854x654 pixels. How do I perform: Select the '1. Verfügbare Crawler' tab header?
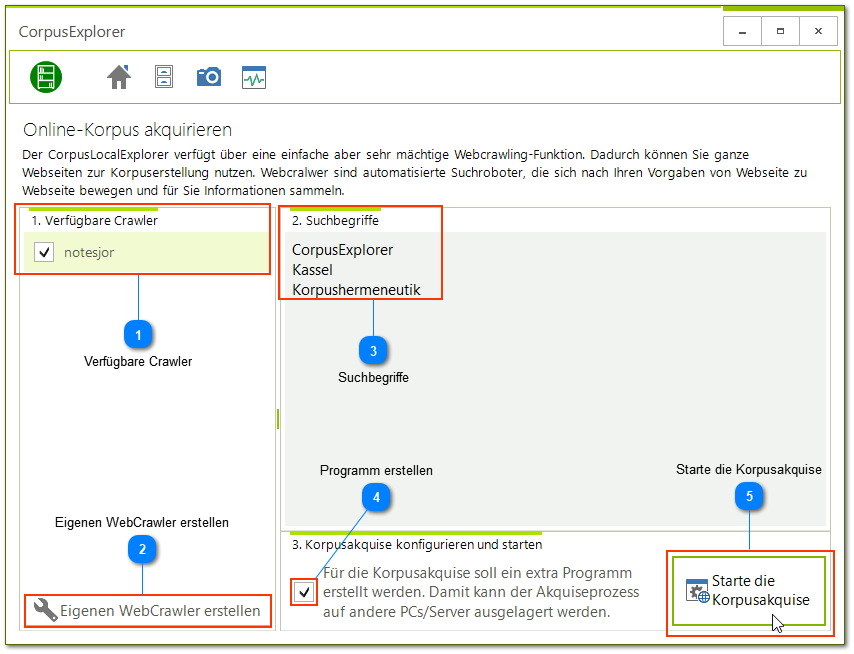pyautogui.click(x=94, y=221)
